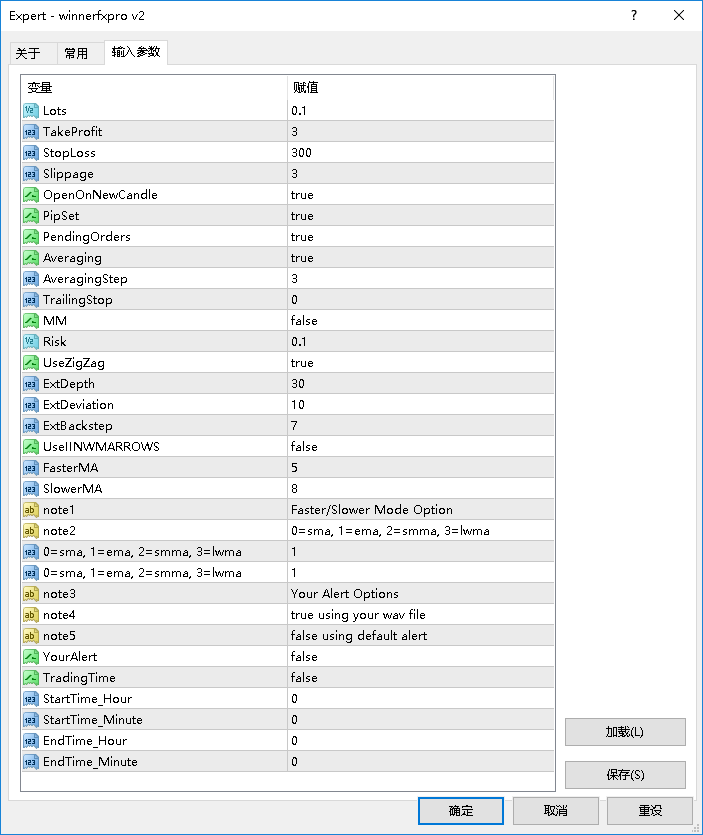The width and height of the screenshot is (703, 835).
Task: Select the YourAlert false value cell
Action: (421, 657)
